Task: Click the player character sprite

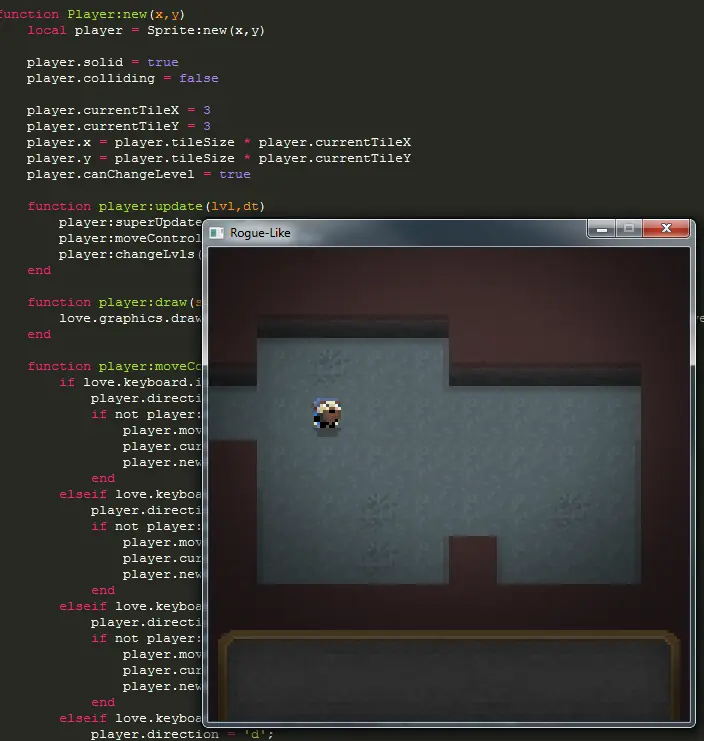Action: coord(327,414)
